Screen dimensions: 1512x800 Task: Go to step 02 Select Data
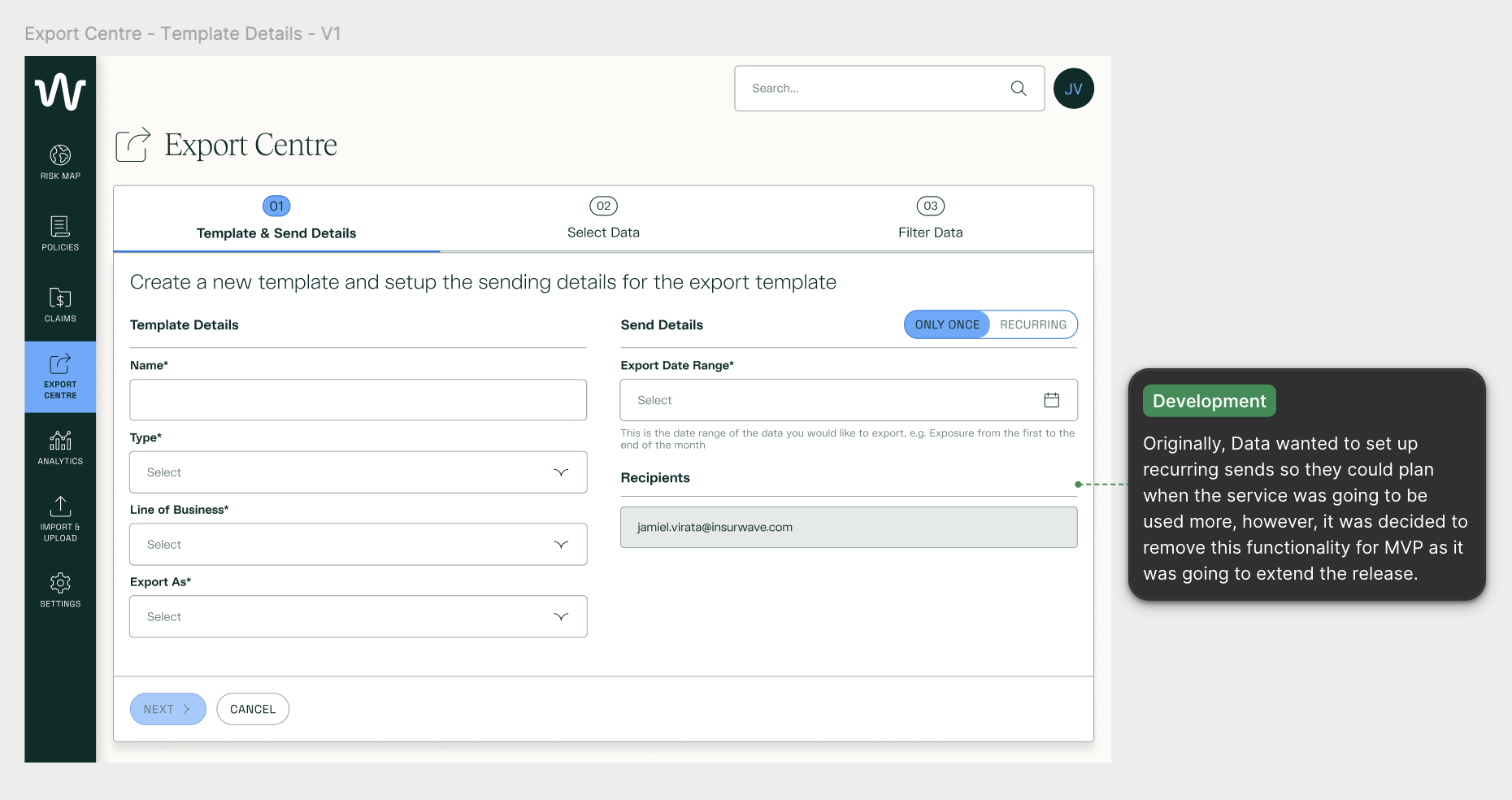(603, 220)
